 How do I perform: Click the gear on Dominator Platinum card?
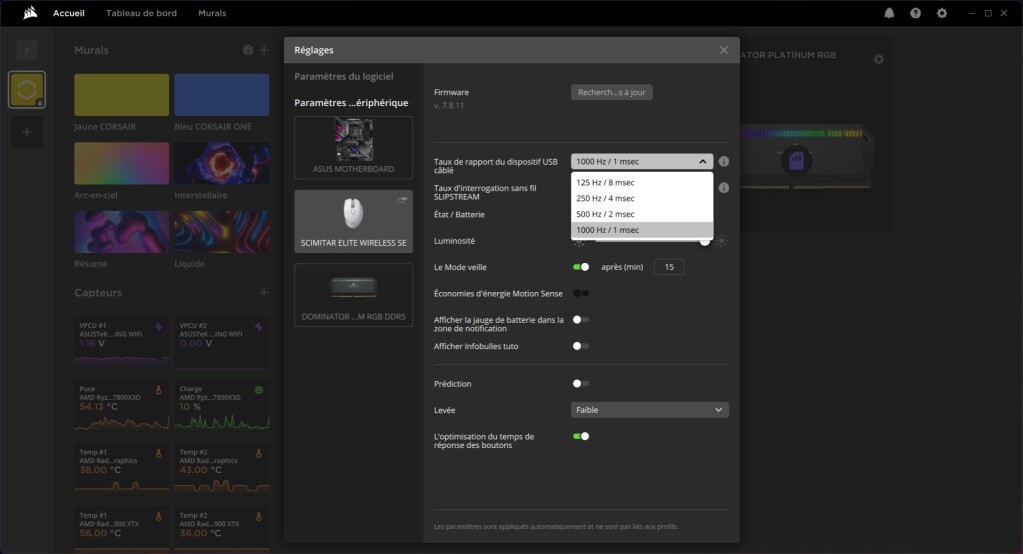click(x=878, y=59)
